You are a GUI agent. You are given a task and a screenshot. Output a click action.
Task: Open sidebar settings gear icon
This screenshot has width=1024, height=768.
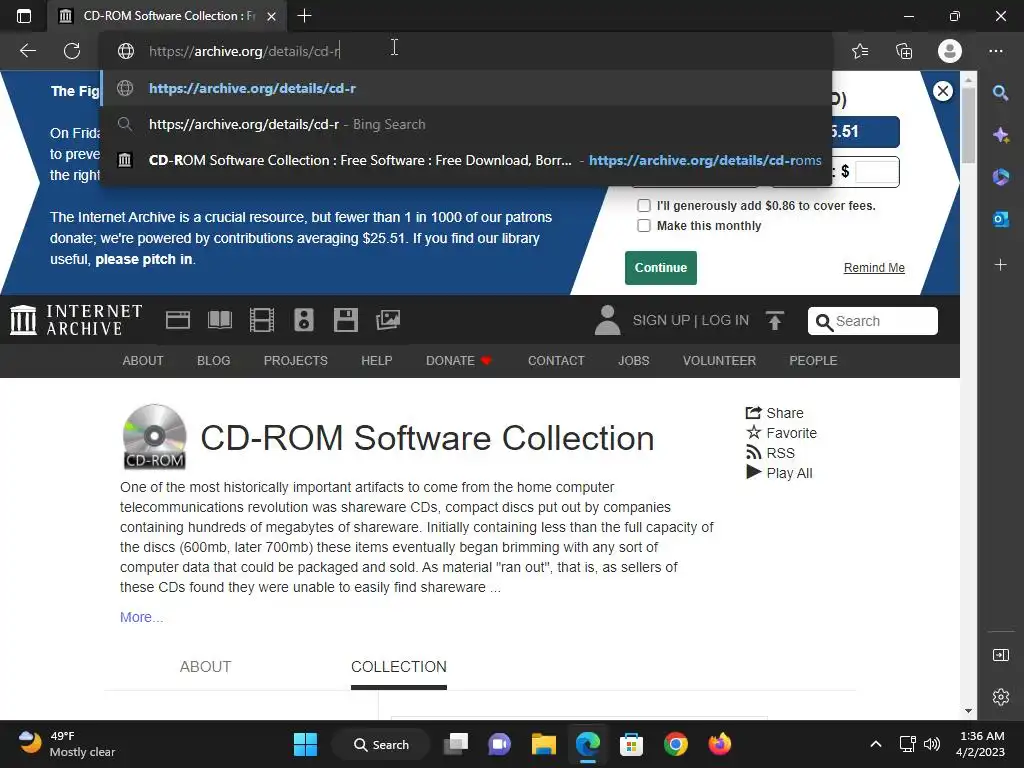(1000, 697)
